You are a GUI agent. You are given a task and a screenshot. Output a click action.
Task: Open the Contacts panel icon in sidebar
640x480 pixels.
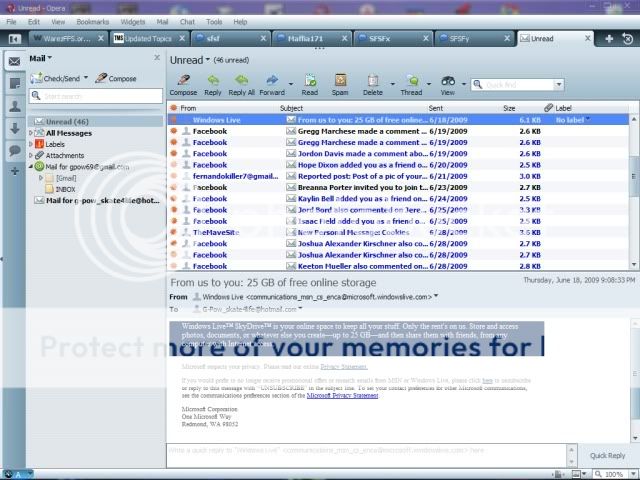tap(15, 106)
